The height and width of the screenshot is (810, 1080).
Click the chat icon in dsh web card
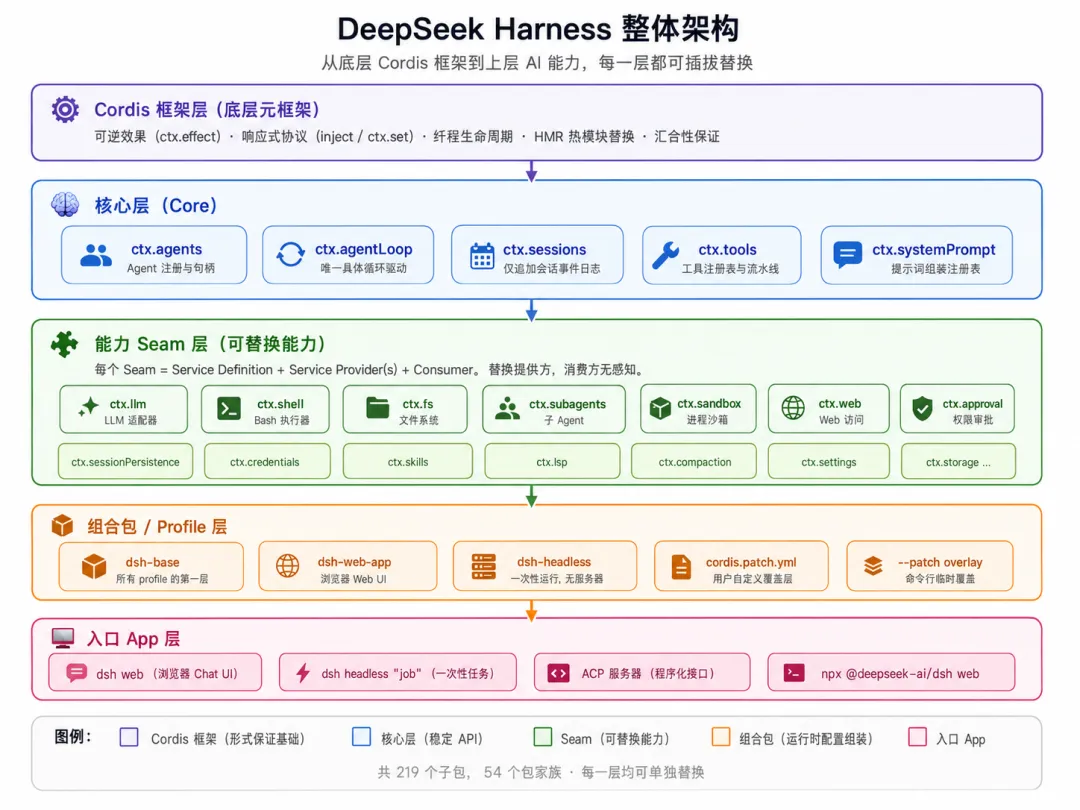(76, 672)
